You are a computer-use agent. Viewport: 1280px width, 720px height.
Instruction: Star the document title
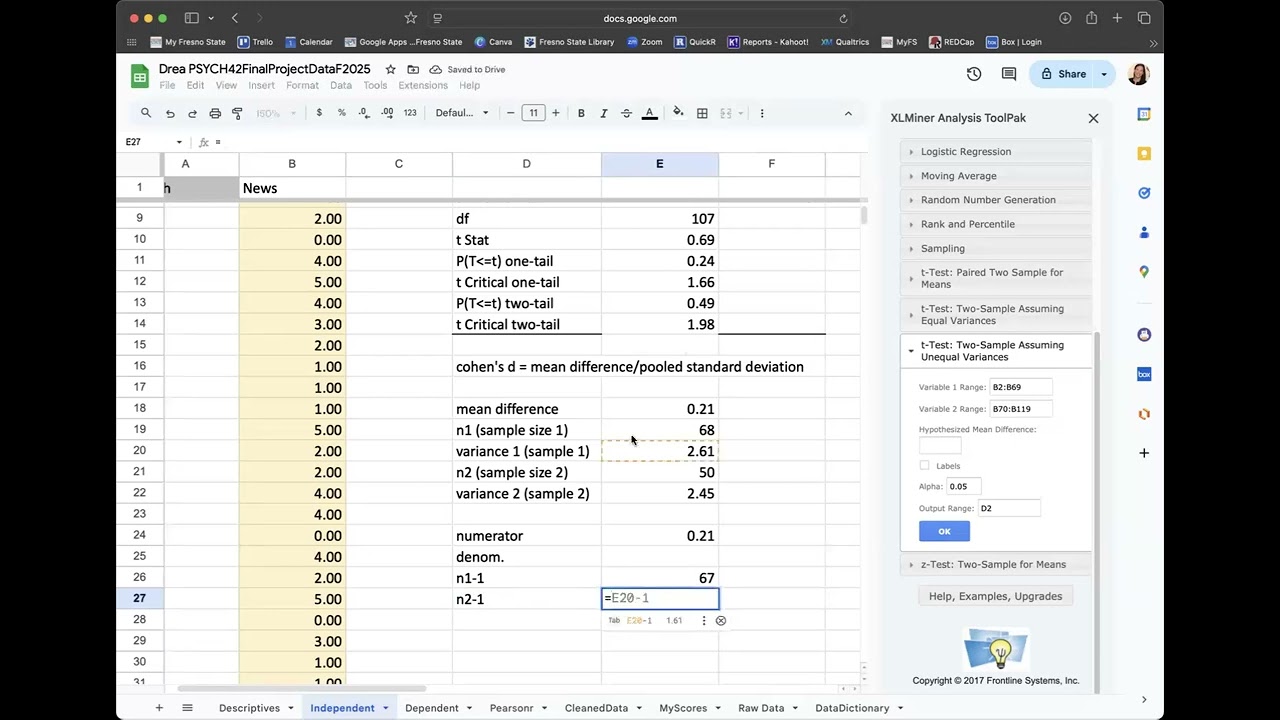390,69
